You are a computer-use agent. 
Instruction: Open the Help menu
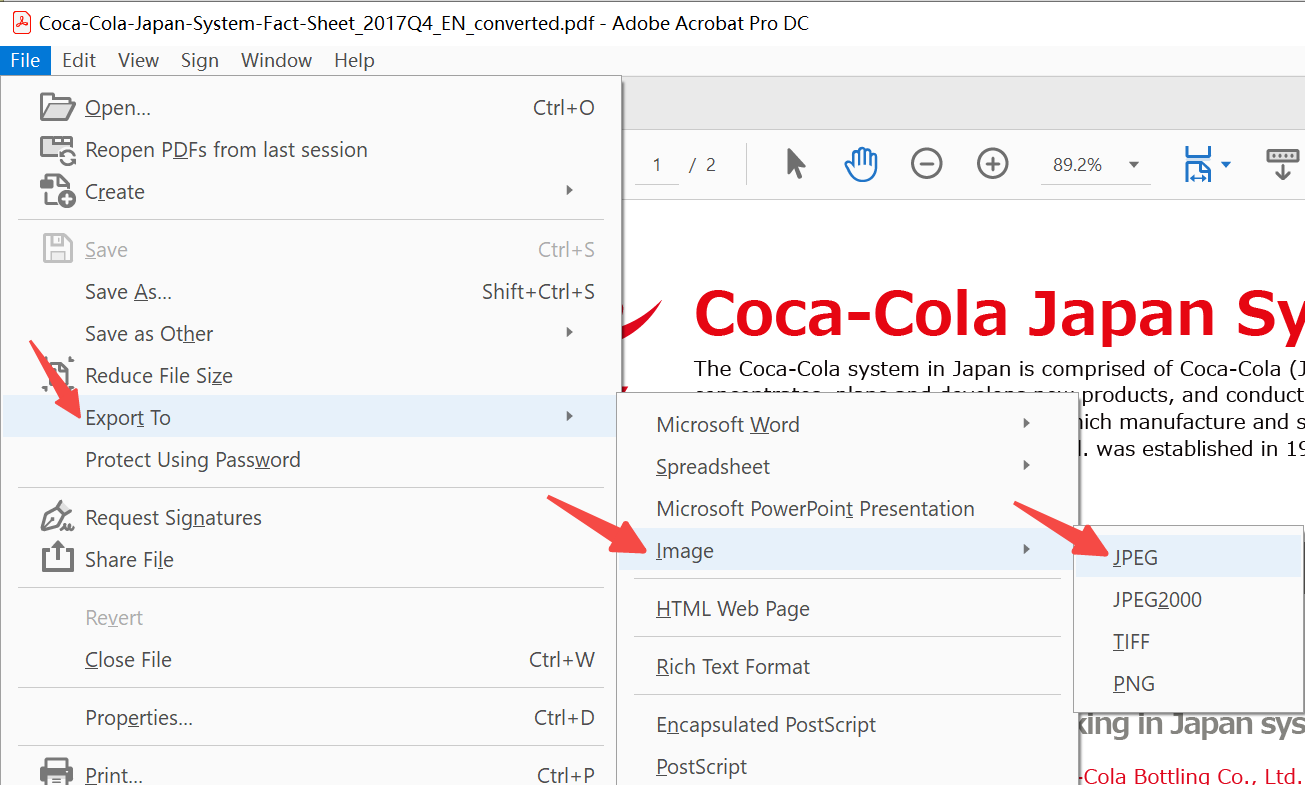[354, 60]
